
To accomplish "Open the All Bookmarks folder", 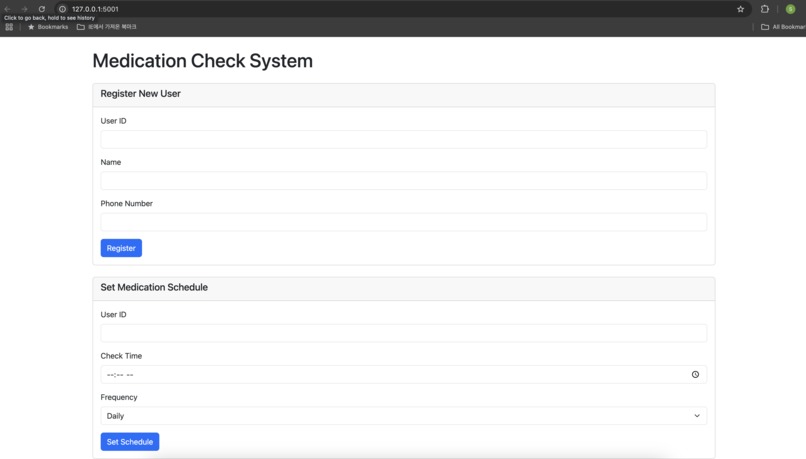I will [x=783, y=27].
